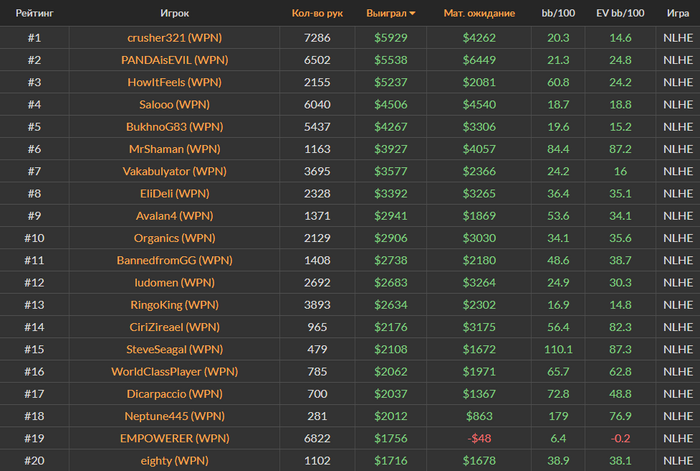This screenshot has height=471, width=700.
Task: Select WorldClassPlayer (WPN) link
Action: (x=175, y=371)
